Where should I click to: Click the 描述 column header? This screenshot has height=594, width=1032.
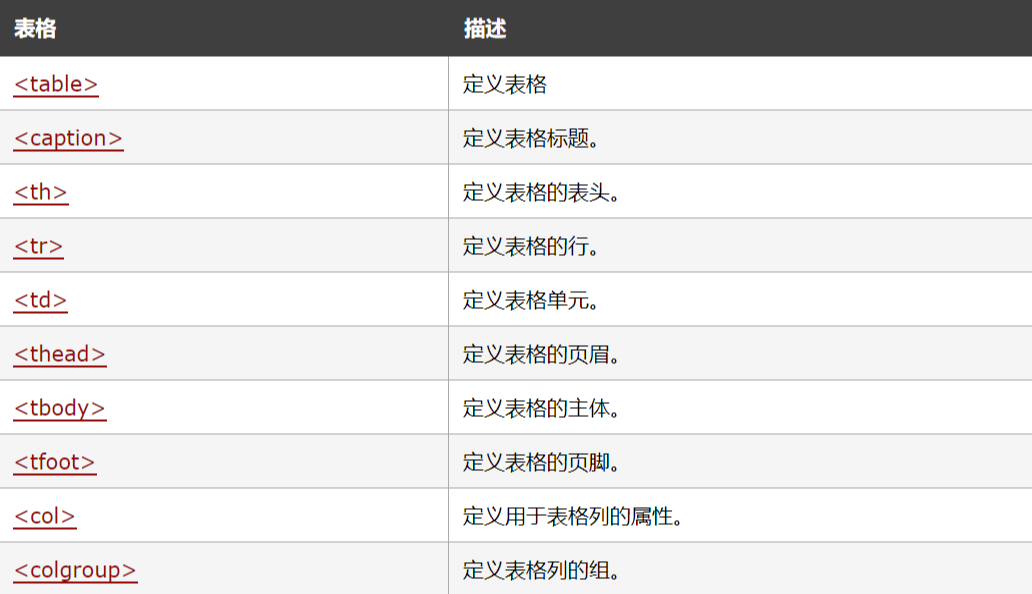pyautogui.click(x=485, y=28)
